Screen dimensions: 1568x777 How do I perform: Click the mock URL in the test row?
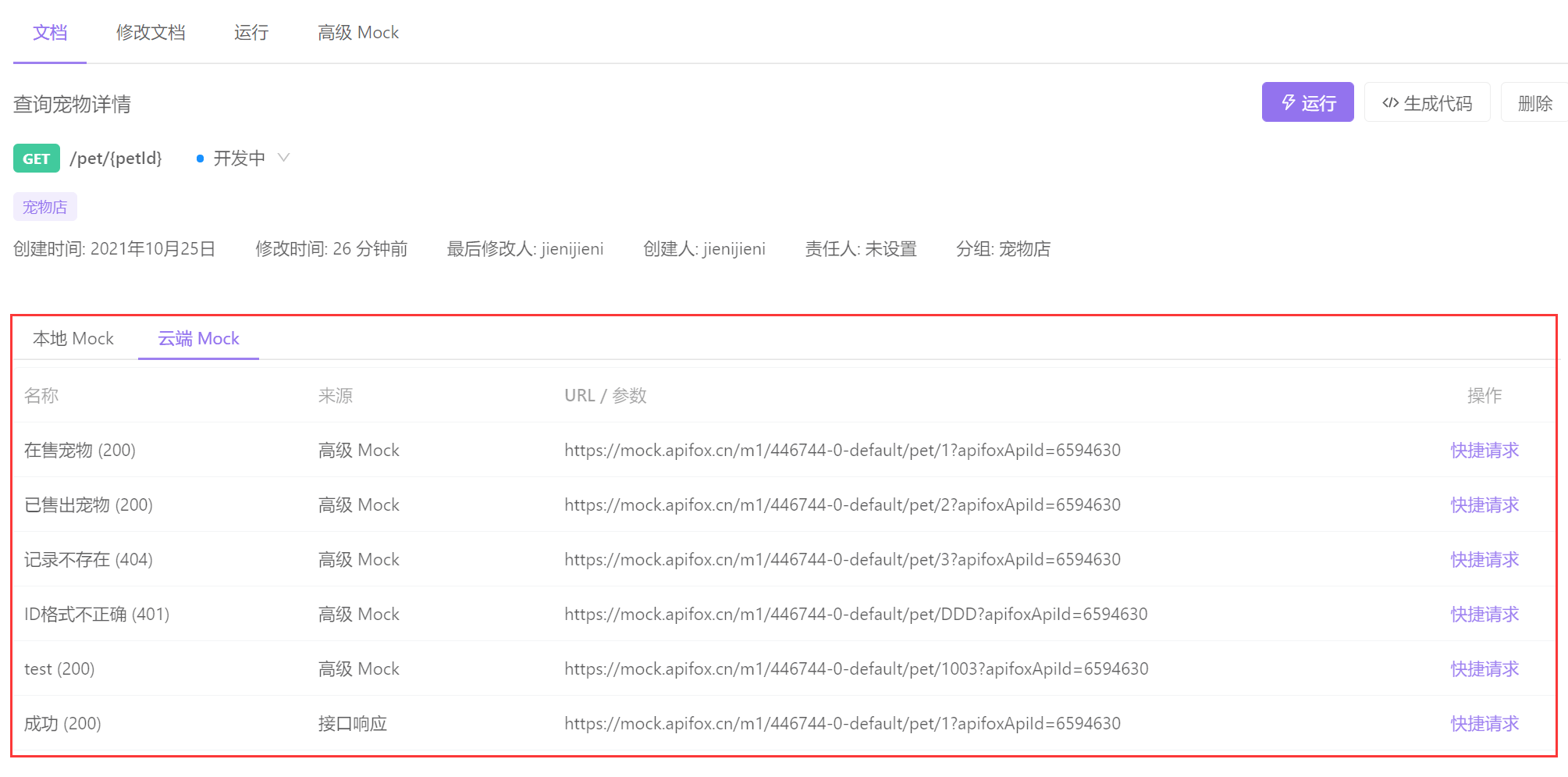tap(855, 668)
